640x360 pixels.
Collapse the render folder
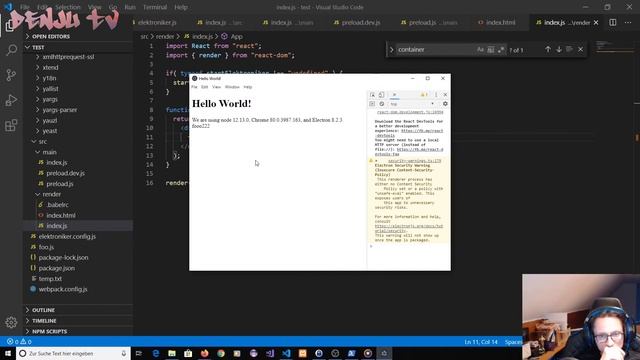51,194
